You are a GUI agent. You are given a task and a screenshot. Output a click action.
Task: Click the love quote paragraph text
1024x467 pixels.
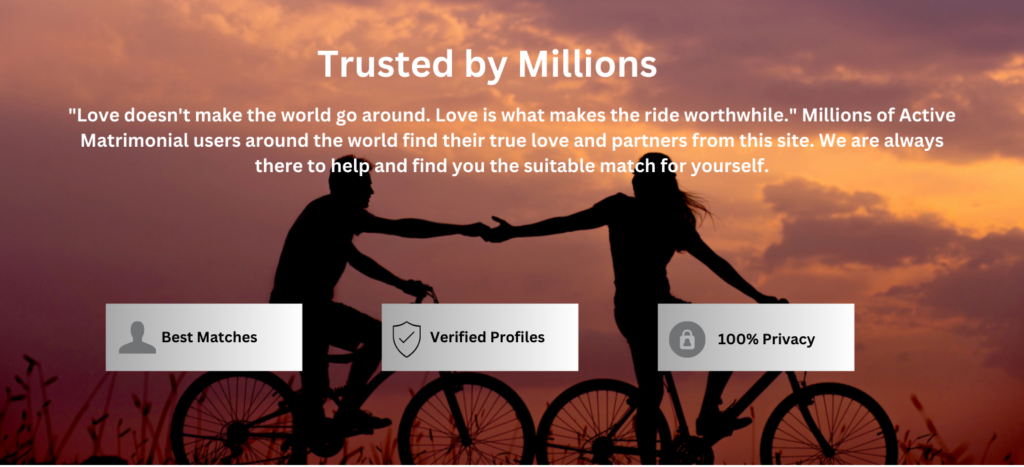point(512,141)
